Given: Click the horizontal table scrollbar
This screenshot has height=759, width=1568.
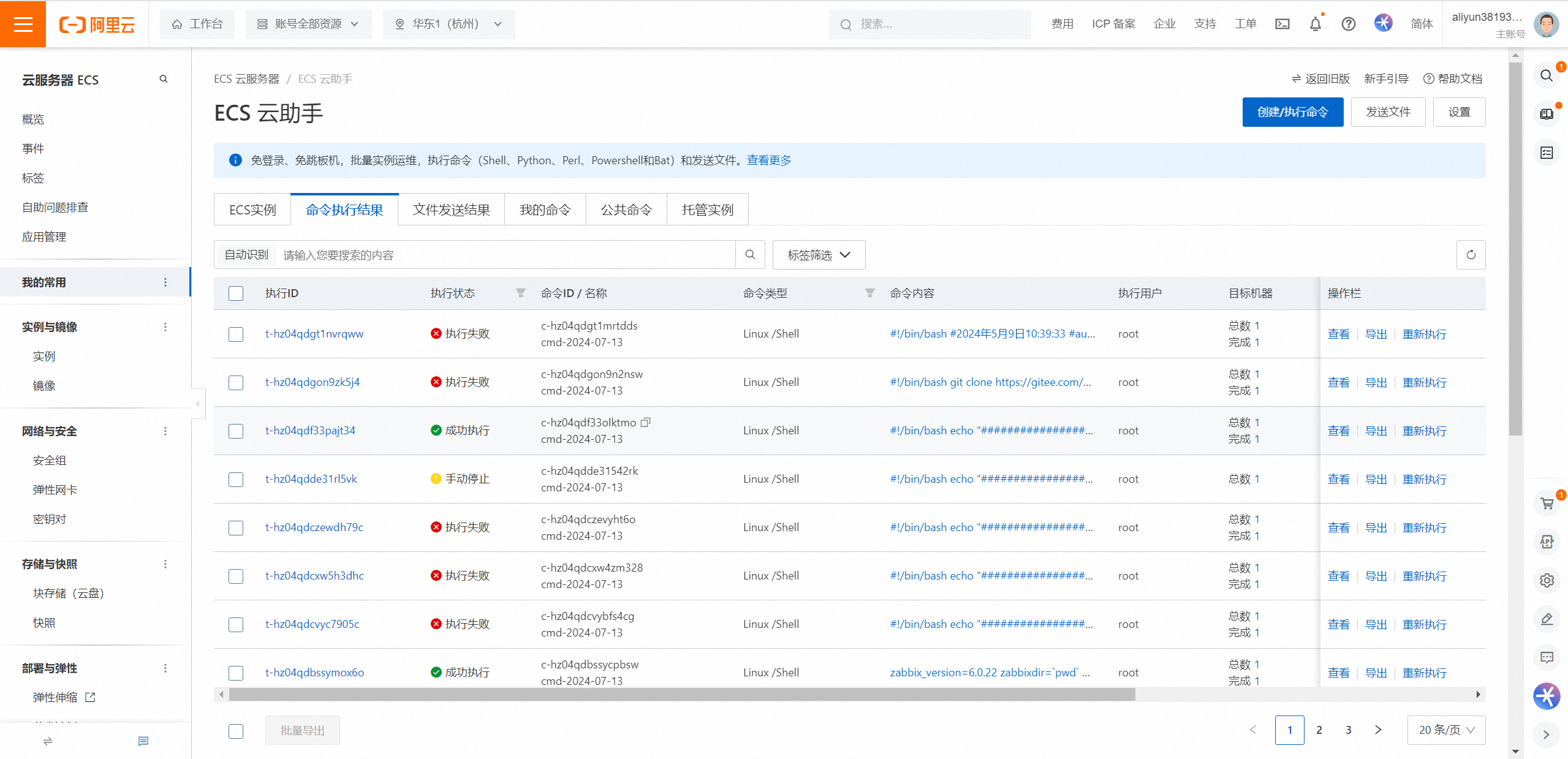Looking at the screenshot, I should coord(681,694).
